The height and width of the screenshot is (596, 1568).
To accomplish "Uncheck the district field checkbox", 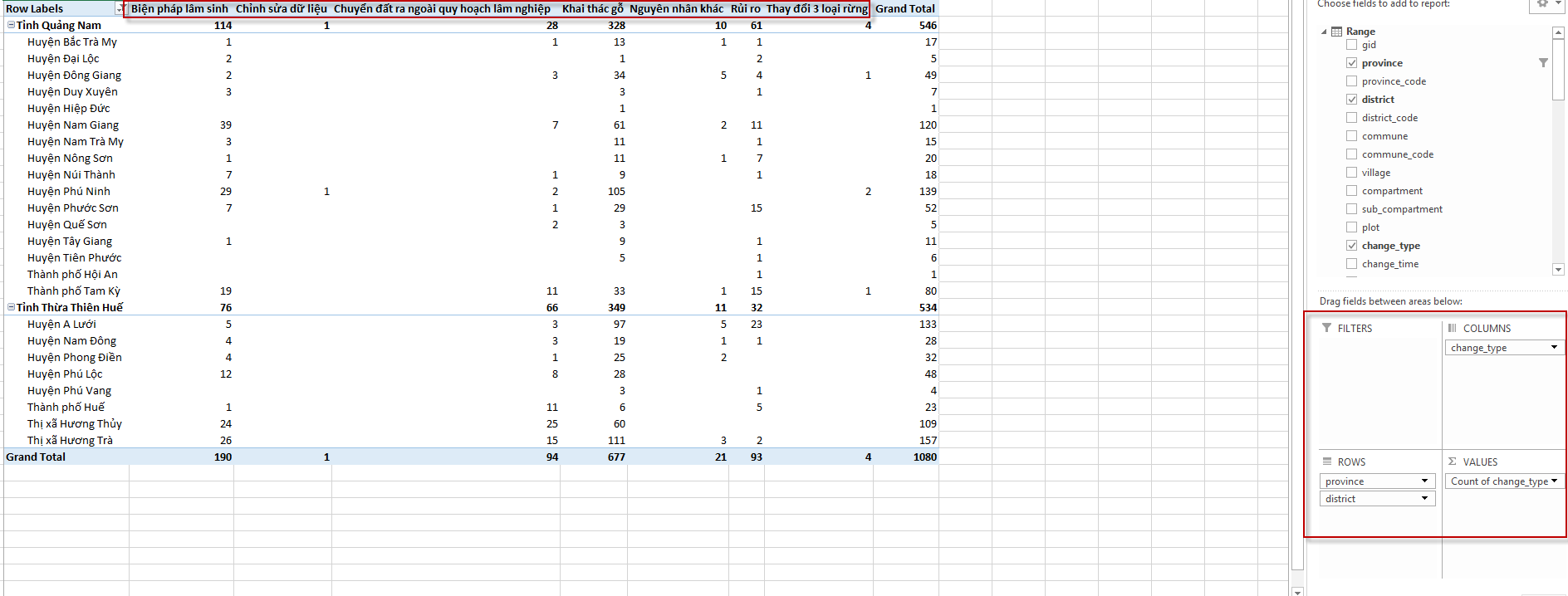I will click(x=1352, y=100).
